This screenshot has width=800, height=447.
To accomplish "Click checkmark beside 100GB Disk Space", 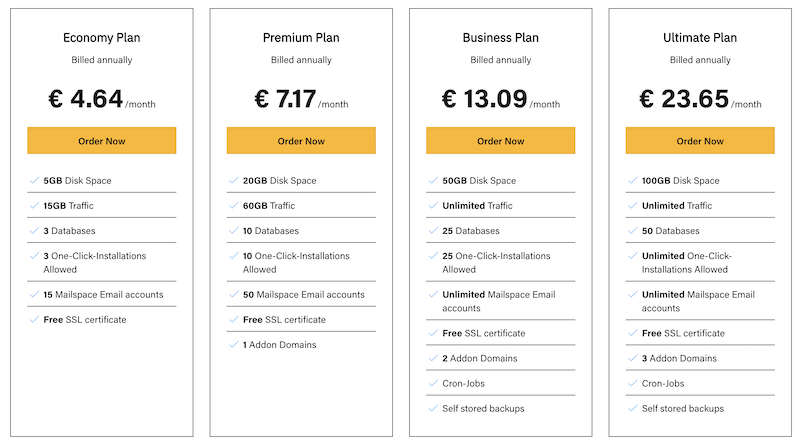I will coord(633,180).
